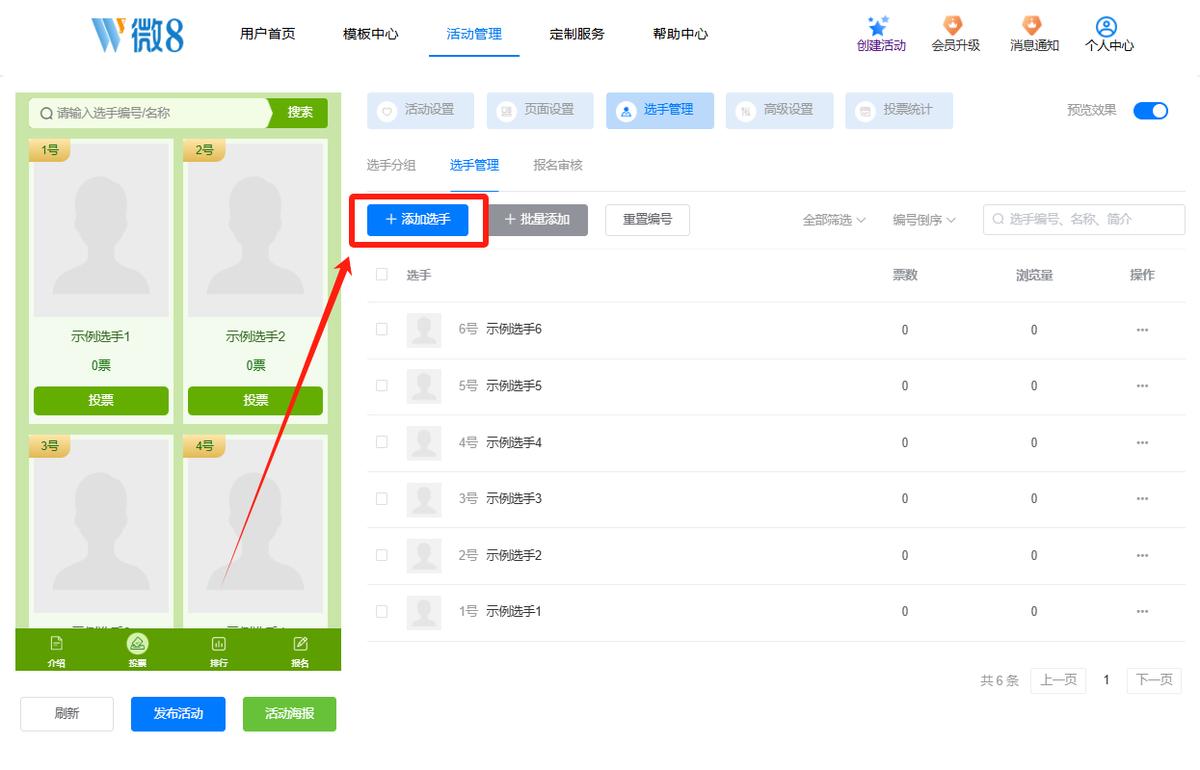Open 活动设置 section

(421, 111)
